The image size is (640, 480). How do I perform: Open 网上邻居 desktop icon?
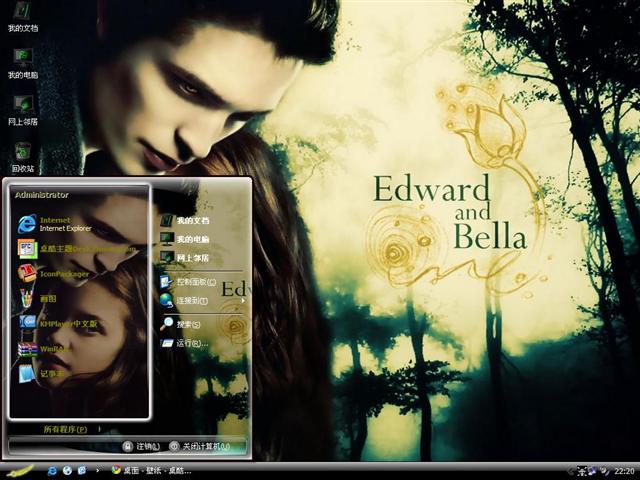click(23, 110)
